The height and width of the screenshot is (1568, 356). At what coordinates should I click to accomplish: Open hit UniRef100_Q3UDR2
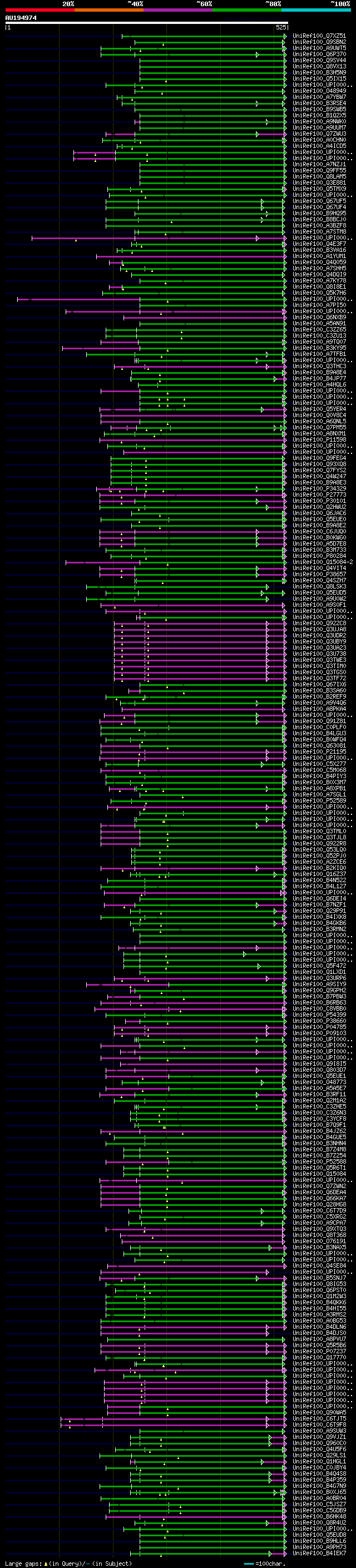coord(319,635)
